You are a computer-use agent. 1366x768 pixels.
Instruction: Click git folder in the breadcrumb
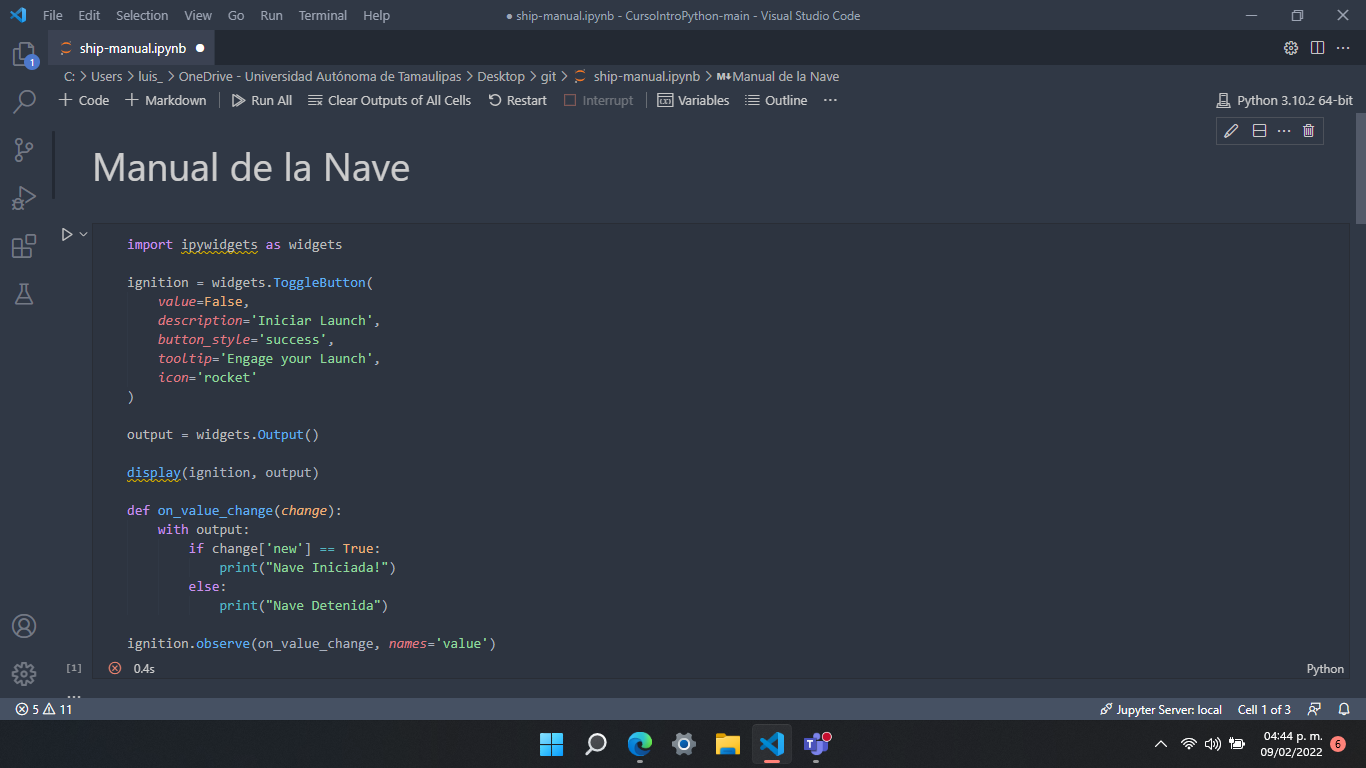[x=549, y=76]
